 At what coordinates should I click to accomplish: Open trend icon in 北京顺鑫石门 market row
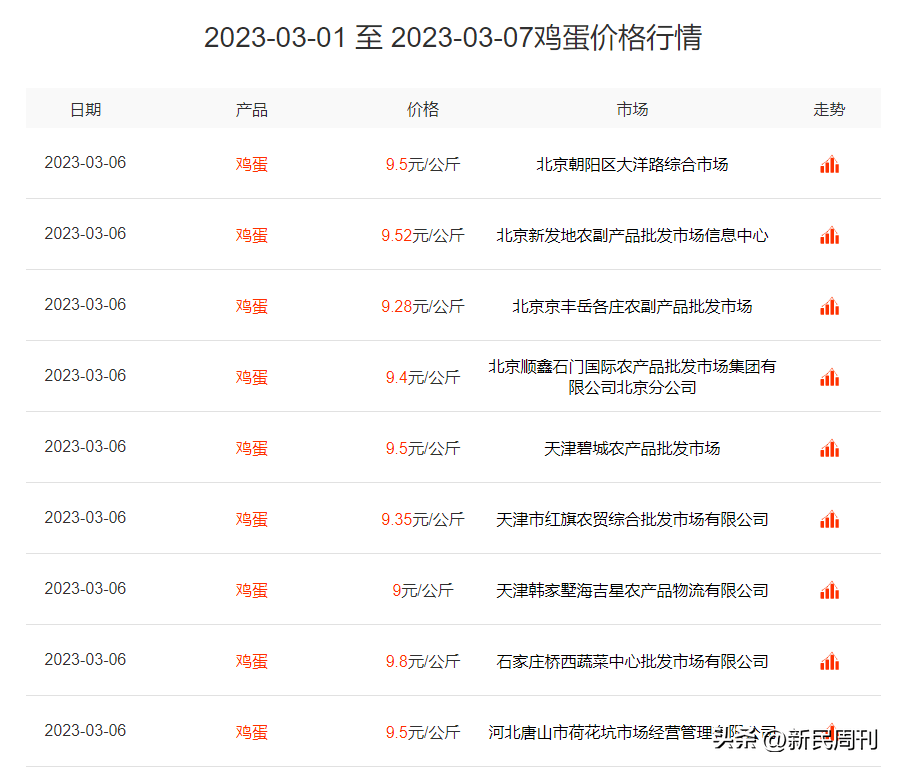(x=829, y=378)
